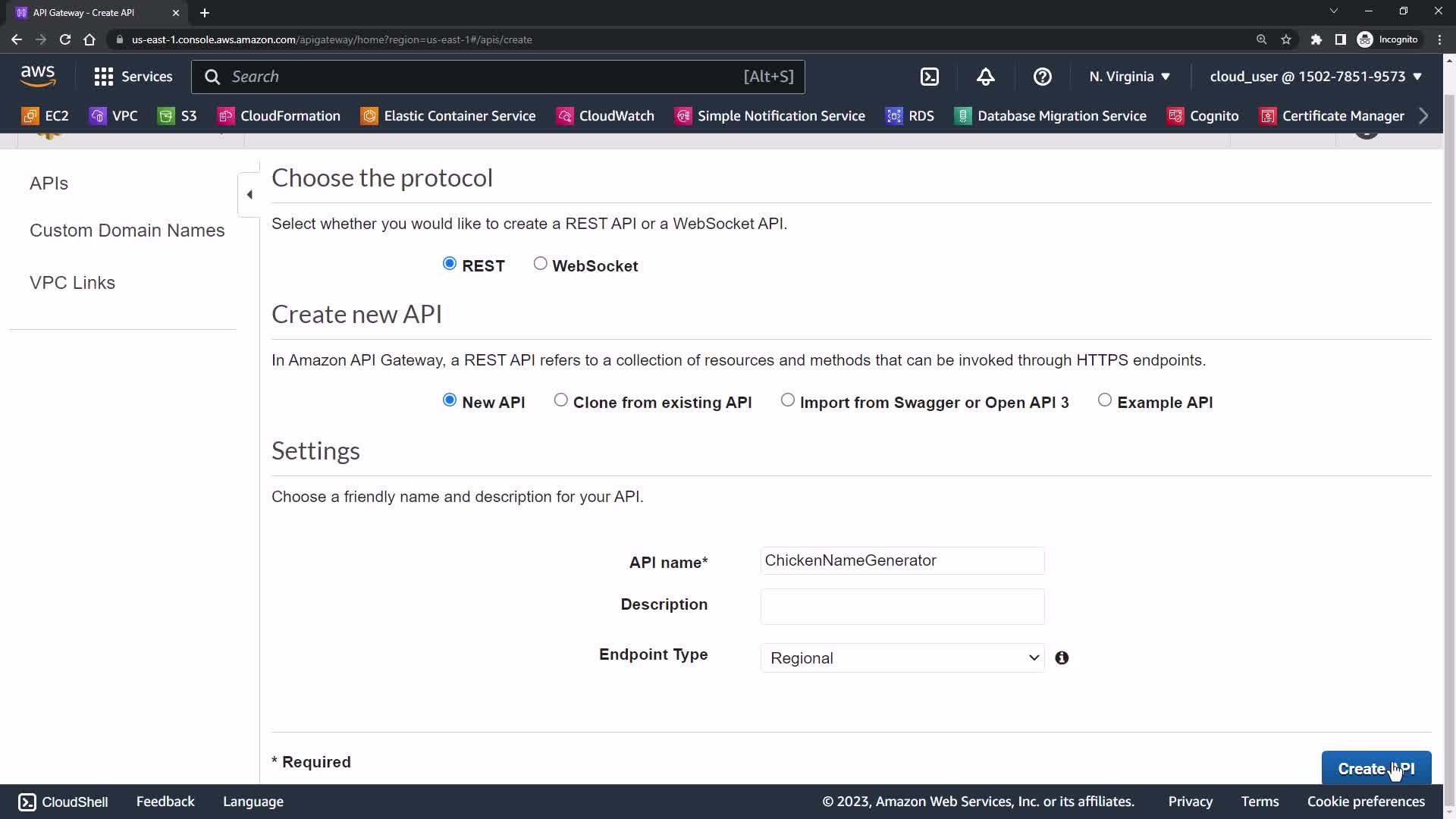The image size is (1456, 819).
Task: Open EC2 shortcut in favorites bar
Action: pos(46,116)
